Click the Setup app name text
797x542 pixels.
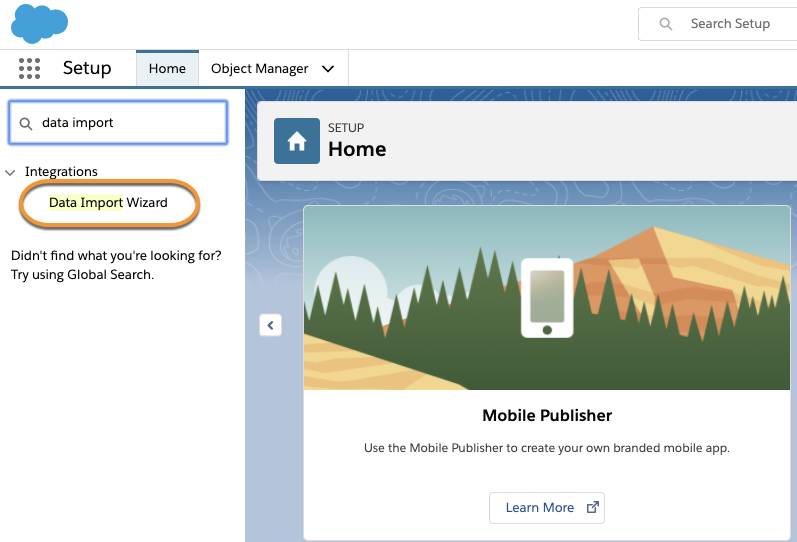(87, 68)
